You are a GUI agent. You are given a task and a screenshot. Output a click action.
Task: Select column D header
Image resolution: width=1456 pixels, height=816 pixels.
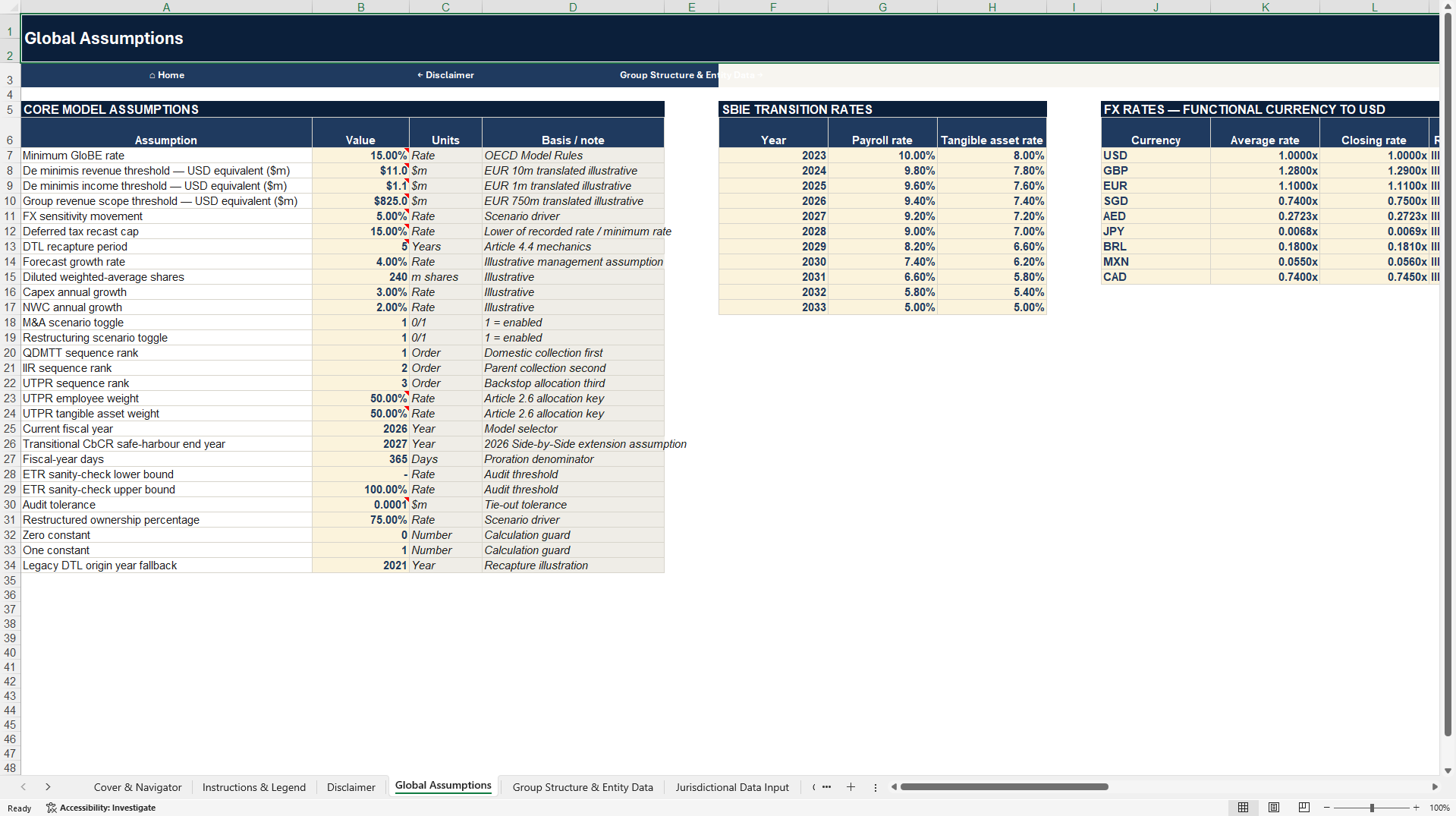(x=573, y=7)
